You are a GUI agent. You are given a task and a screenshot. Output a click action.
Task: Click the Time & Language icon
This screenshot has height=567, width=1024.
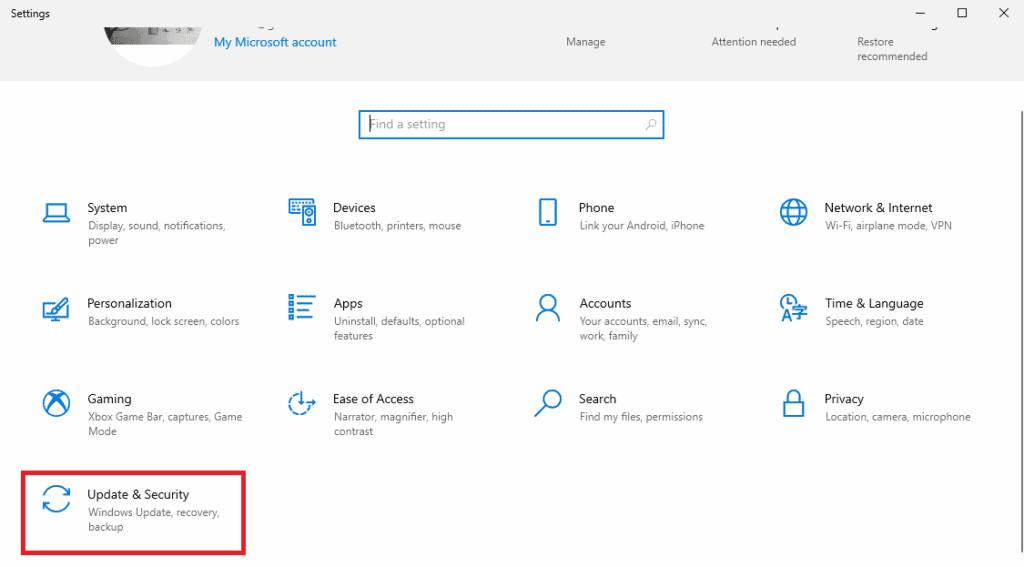pyautogui.click(x=793, y=308)
